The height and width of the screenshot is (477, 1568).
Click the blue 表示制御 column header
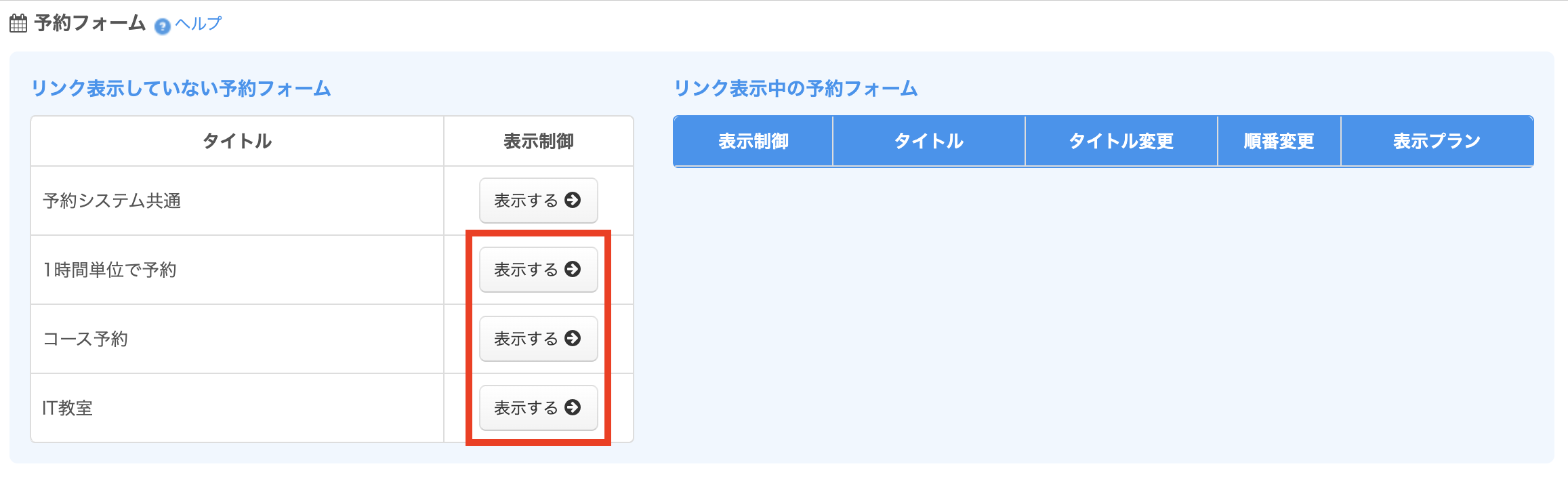pyautogui.click(x=753, y=141)
